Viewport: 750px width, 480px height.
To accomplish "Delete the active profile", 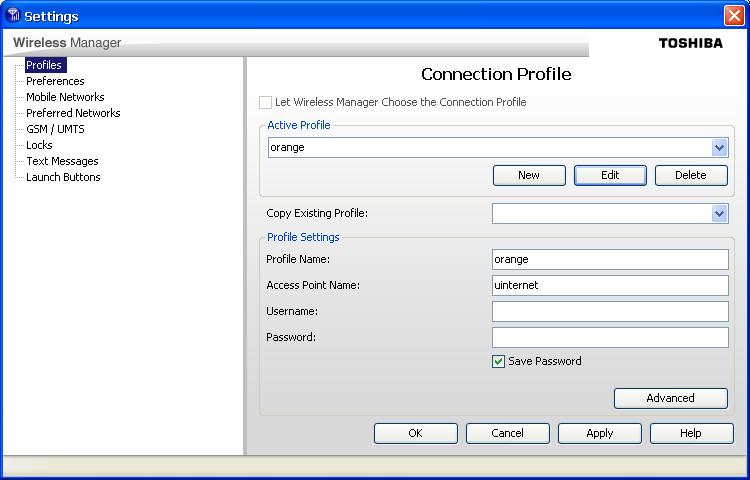I will (x=691, y=175).
